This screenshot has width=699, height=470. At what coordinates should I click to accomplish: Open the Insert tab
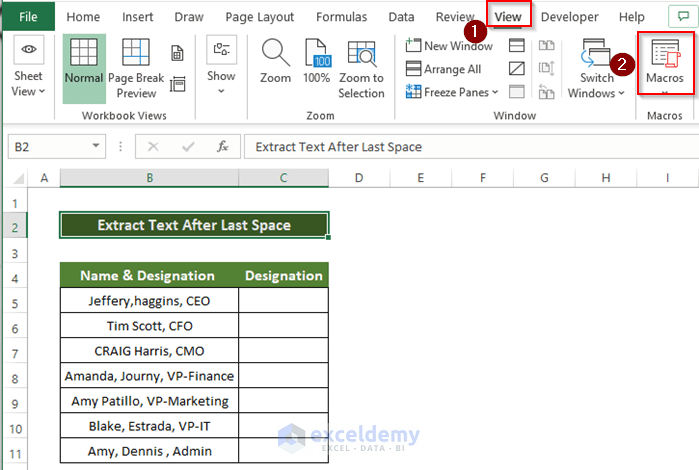pos(137,17)
